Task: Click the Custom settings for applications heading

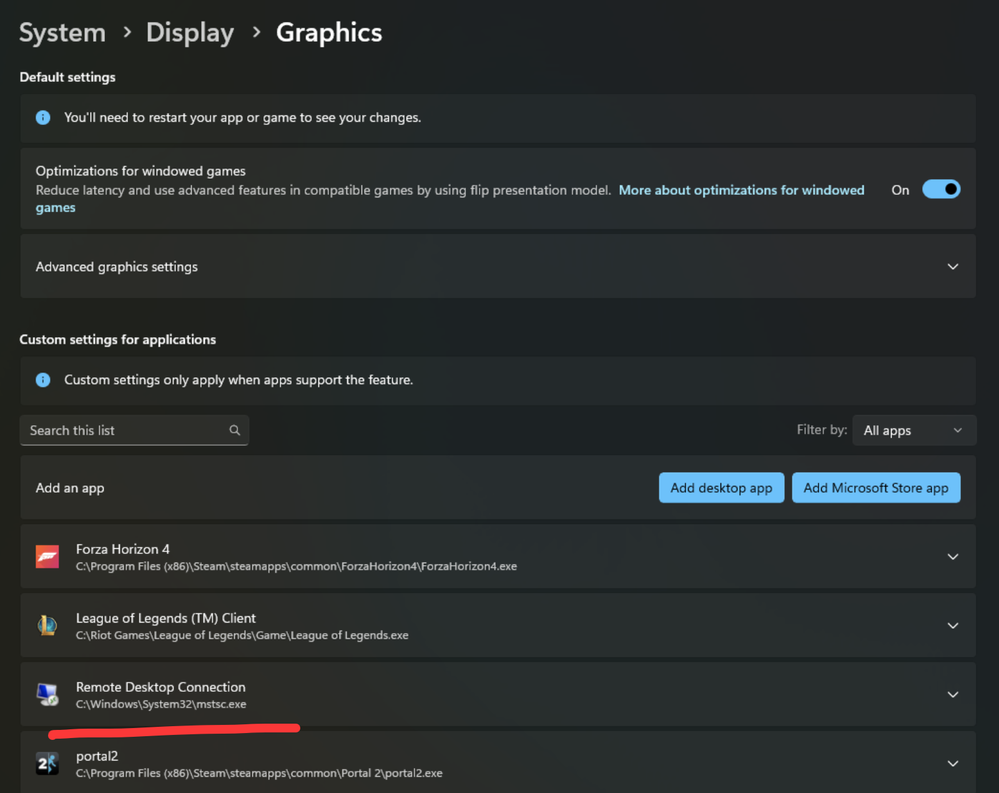Action: (118, 339)
